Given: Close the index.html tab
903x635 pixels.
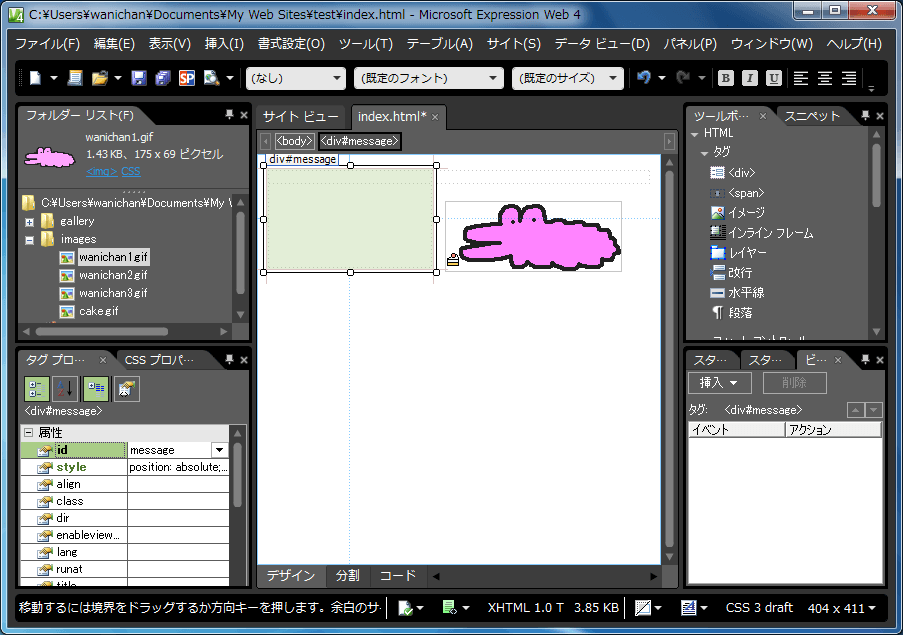Looking at the screenshot, I should [435, 117].
